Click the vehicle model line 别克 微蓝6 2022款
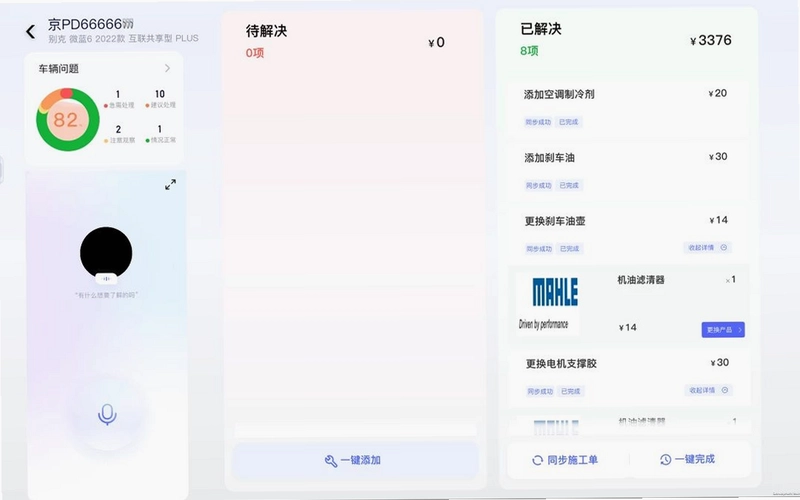The width and height of the screenshot is (800, 500). point(123,39)
